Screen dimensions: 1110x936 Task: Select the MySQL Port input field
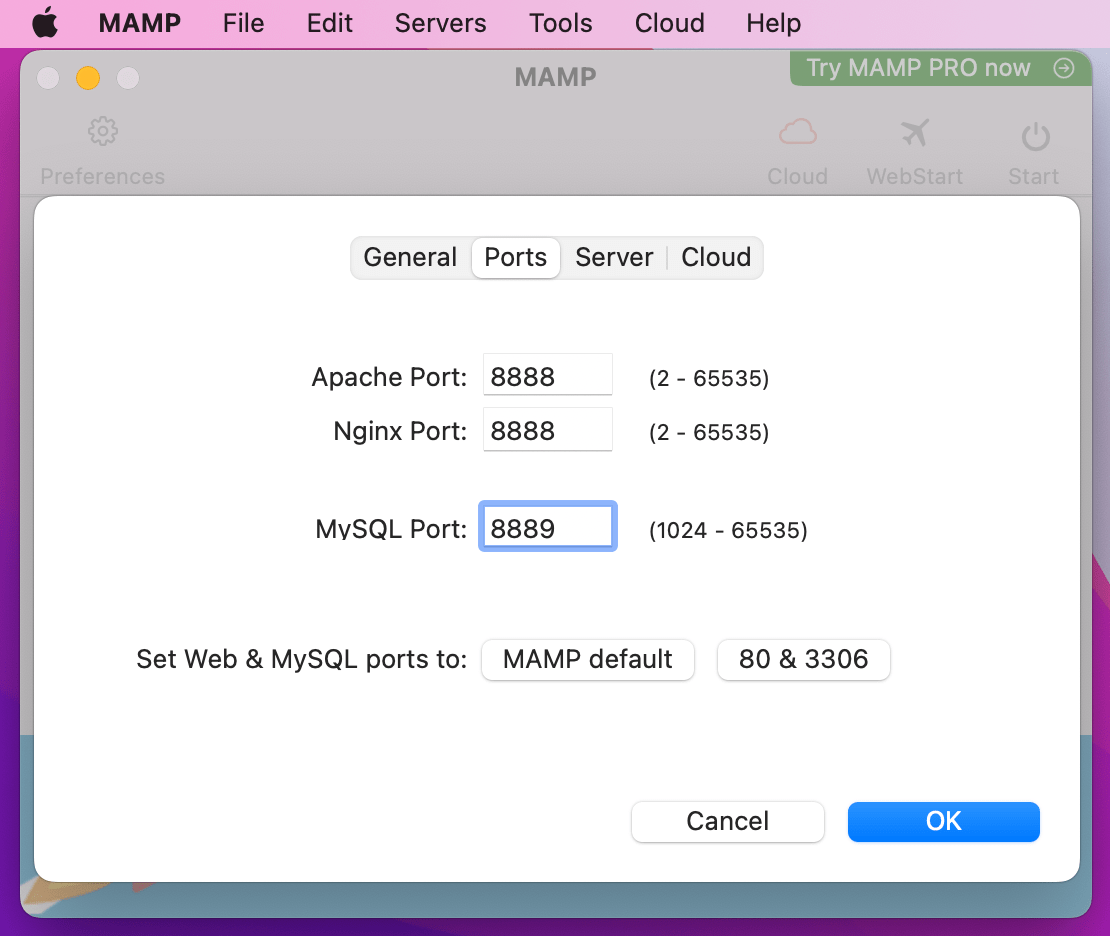click(547, 526)
